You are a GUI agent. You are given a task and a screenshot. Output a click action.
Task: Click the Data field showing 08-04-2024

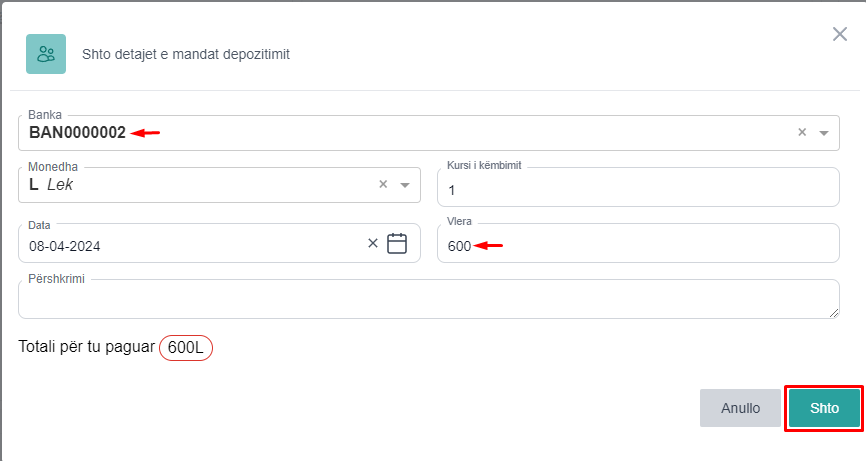pos(190,245)
